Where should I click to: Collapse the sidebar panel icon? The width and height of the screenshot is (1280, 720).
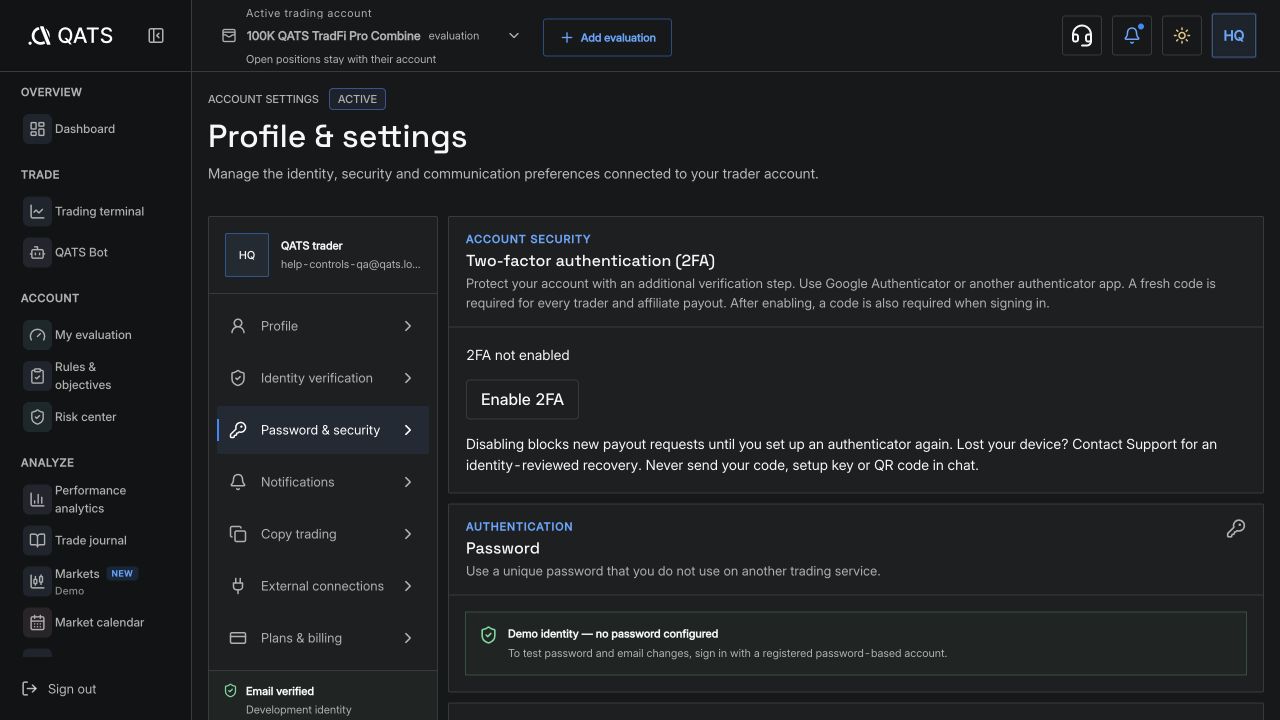[156, 36]
